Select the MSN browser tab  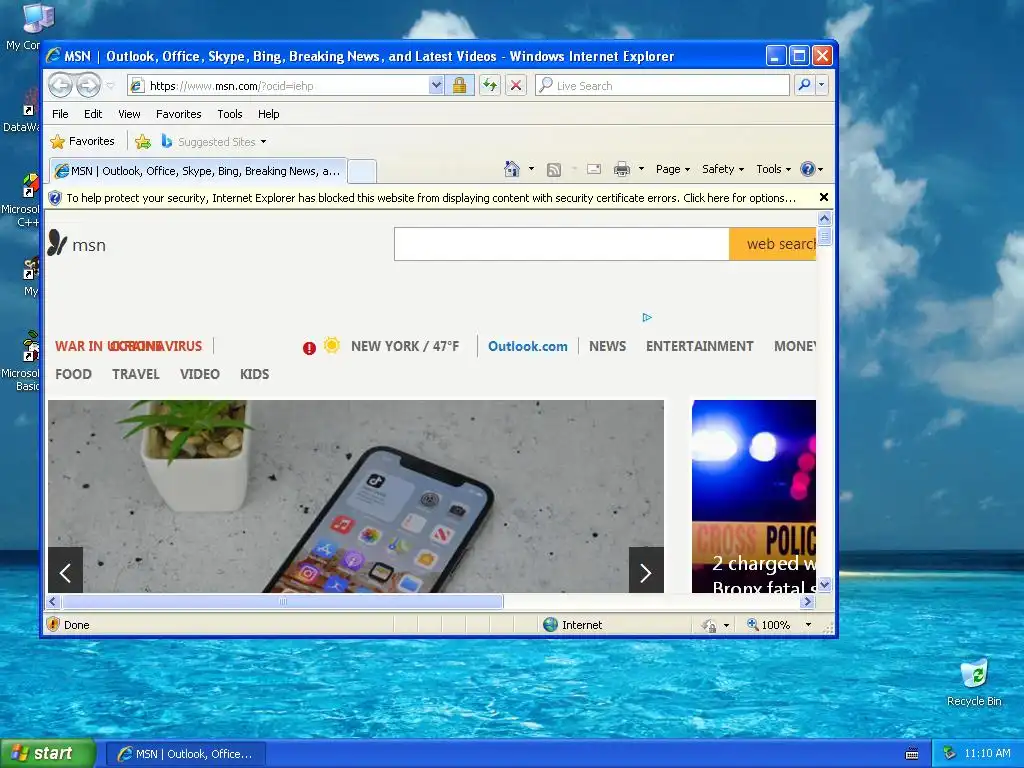click(x=199, y=171)
